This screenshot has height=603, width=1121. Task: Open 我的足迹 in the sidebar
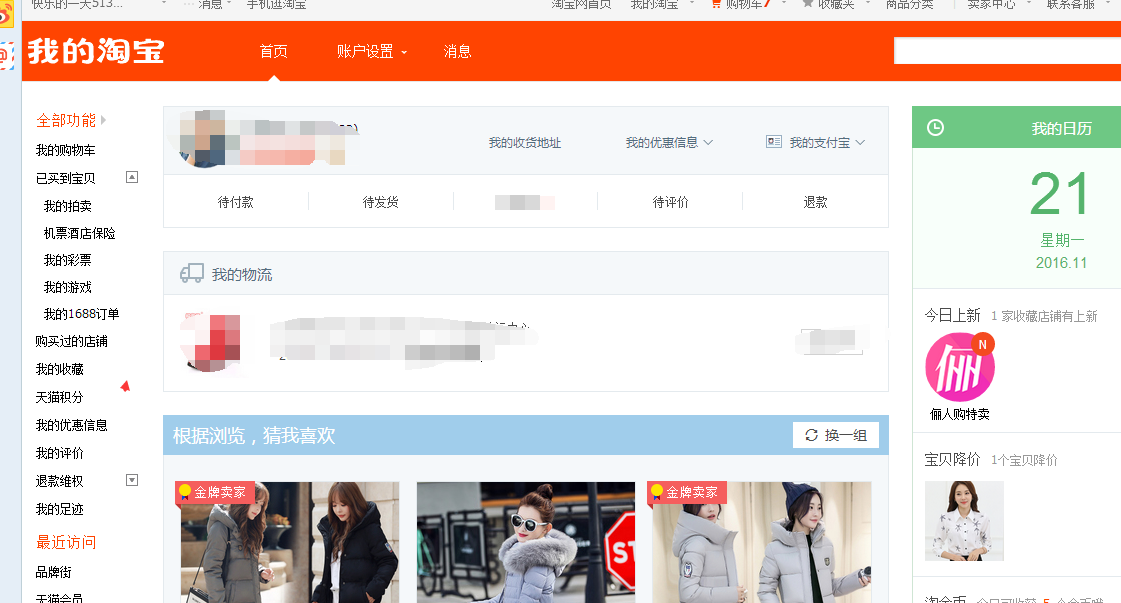pos(60,509)
